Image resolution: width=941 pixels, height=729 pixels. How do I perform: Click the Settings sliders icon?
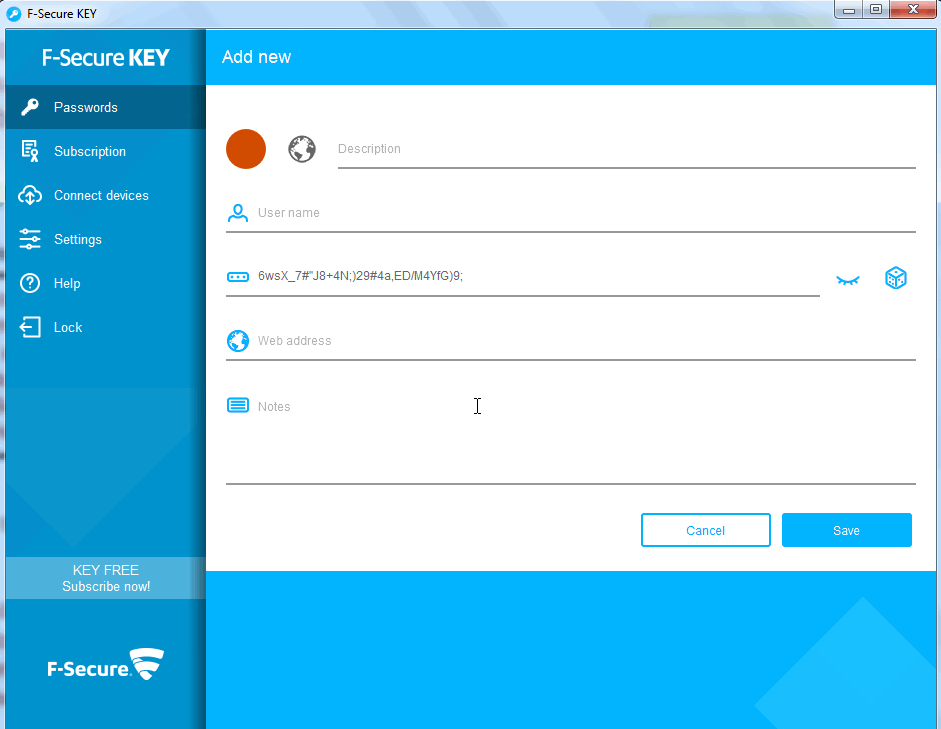pos(29,239)
